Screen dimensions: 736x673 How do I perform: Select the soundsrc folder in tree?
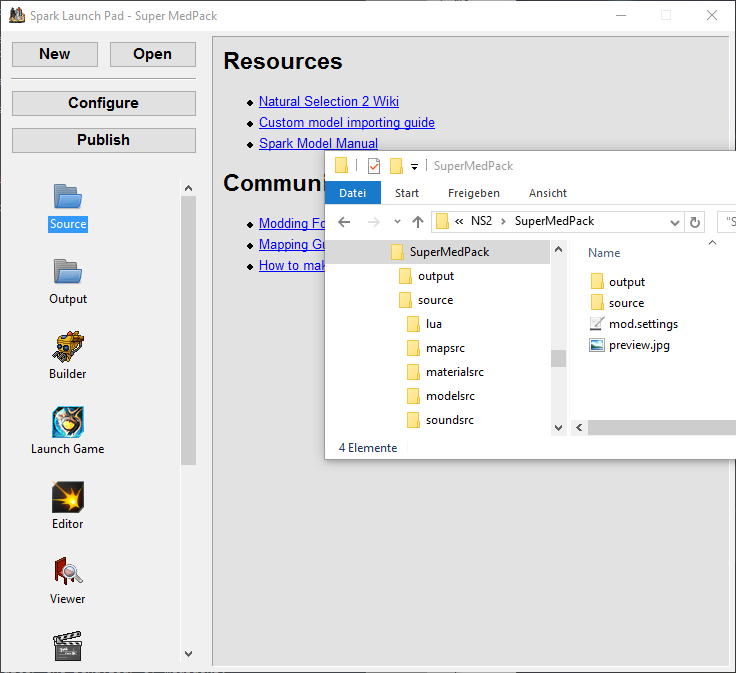click(439, 420)
